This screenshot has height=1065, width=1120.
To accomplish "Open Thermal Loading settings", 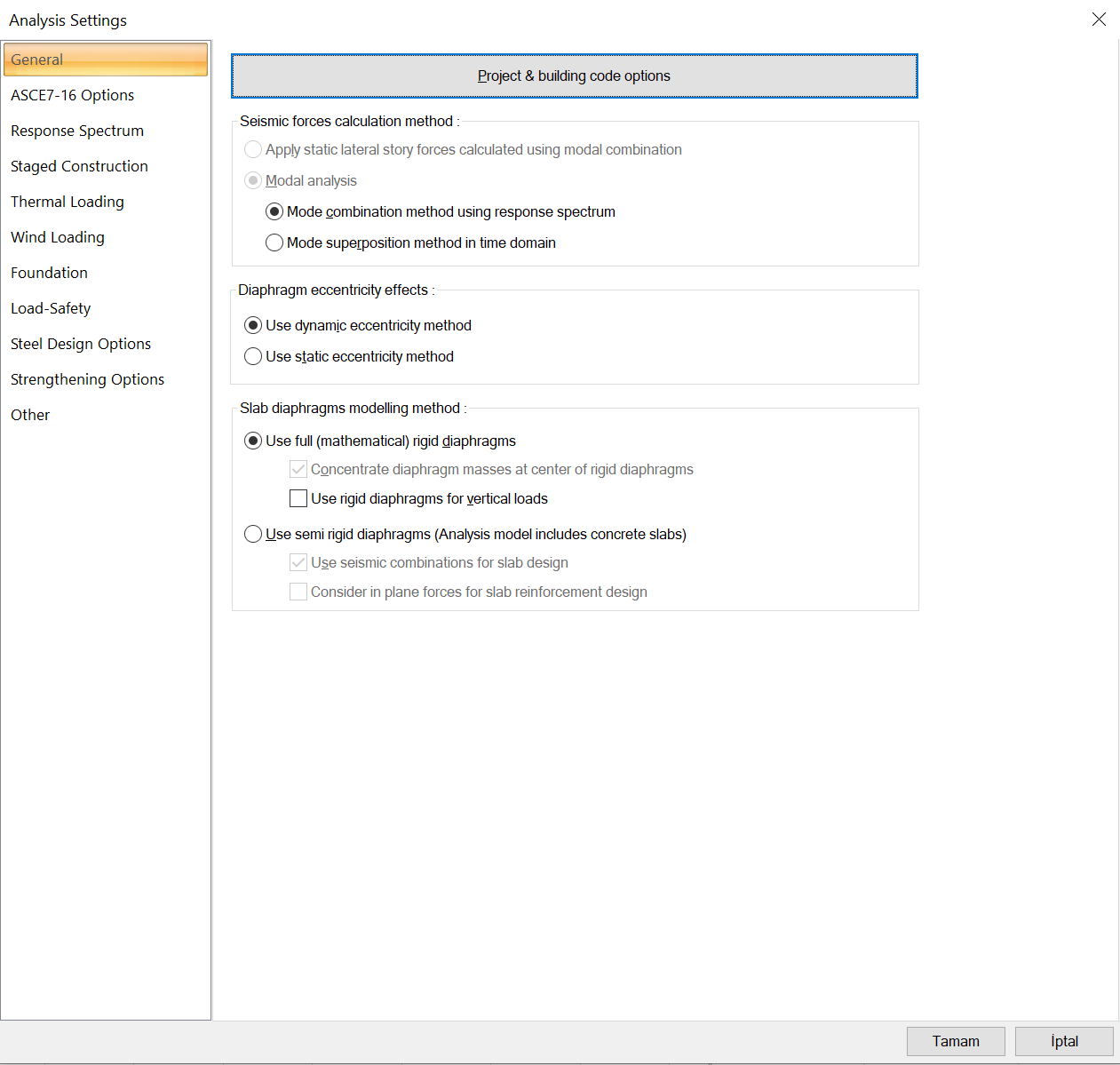I will tap(106, 202).
